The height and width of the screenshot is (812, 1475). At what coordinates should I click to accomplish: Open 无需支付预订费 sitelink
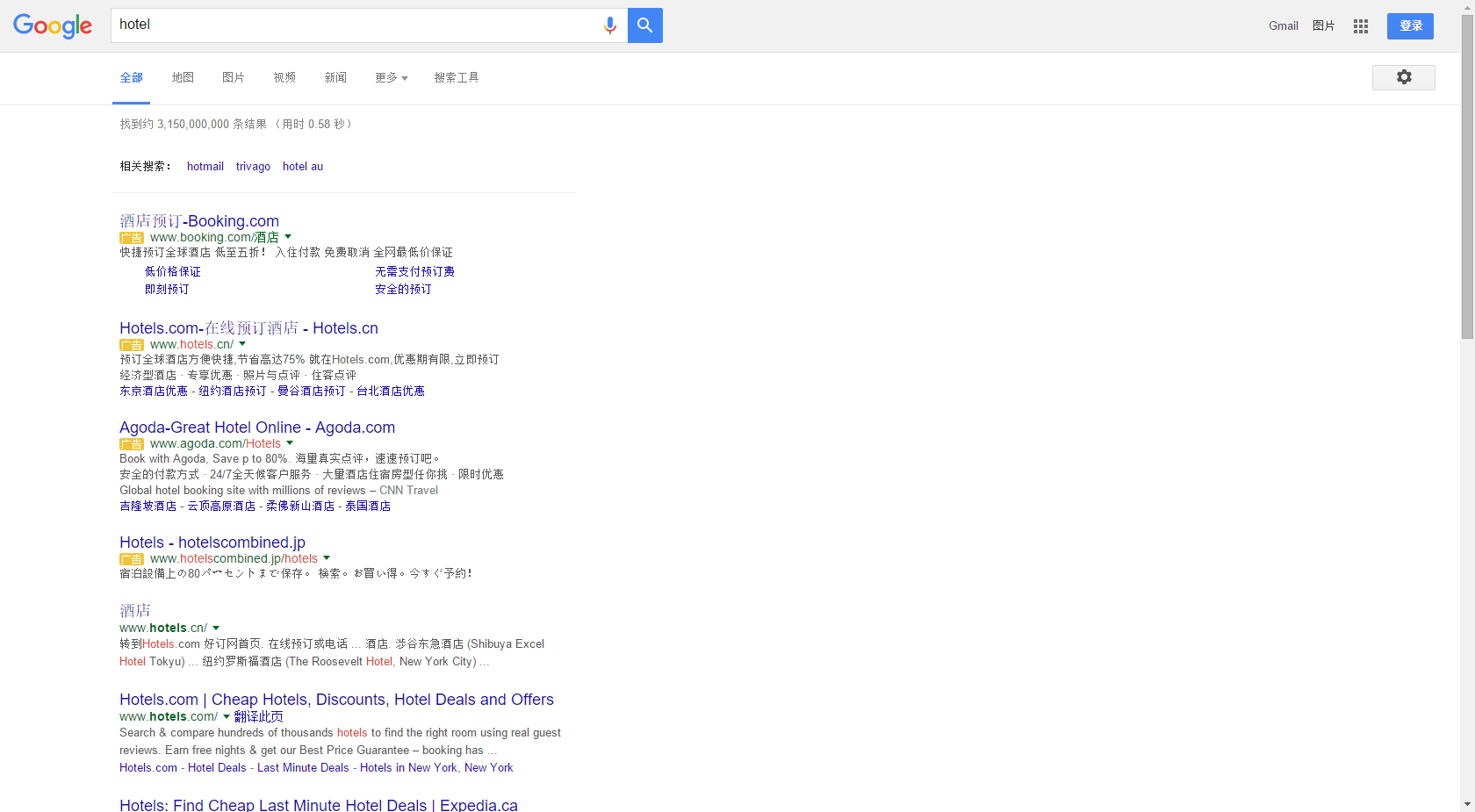414,272
